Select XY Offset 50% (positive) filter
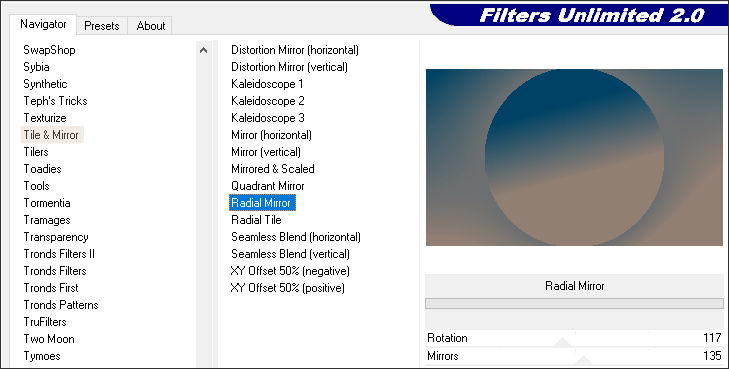This screenshot has width=729, height=369. point(287,288)
